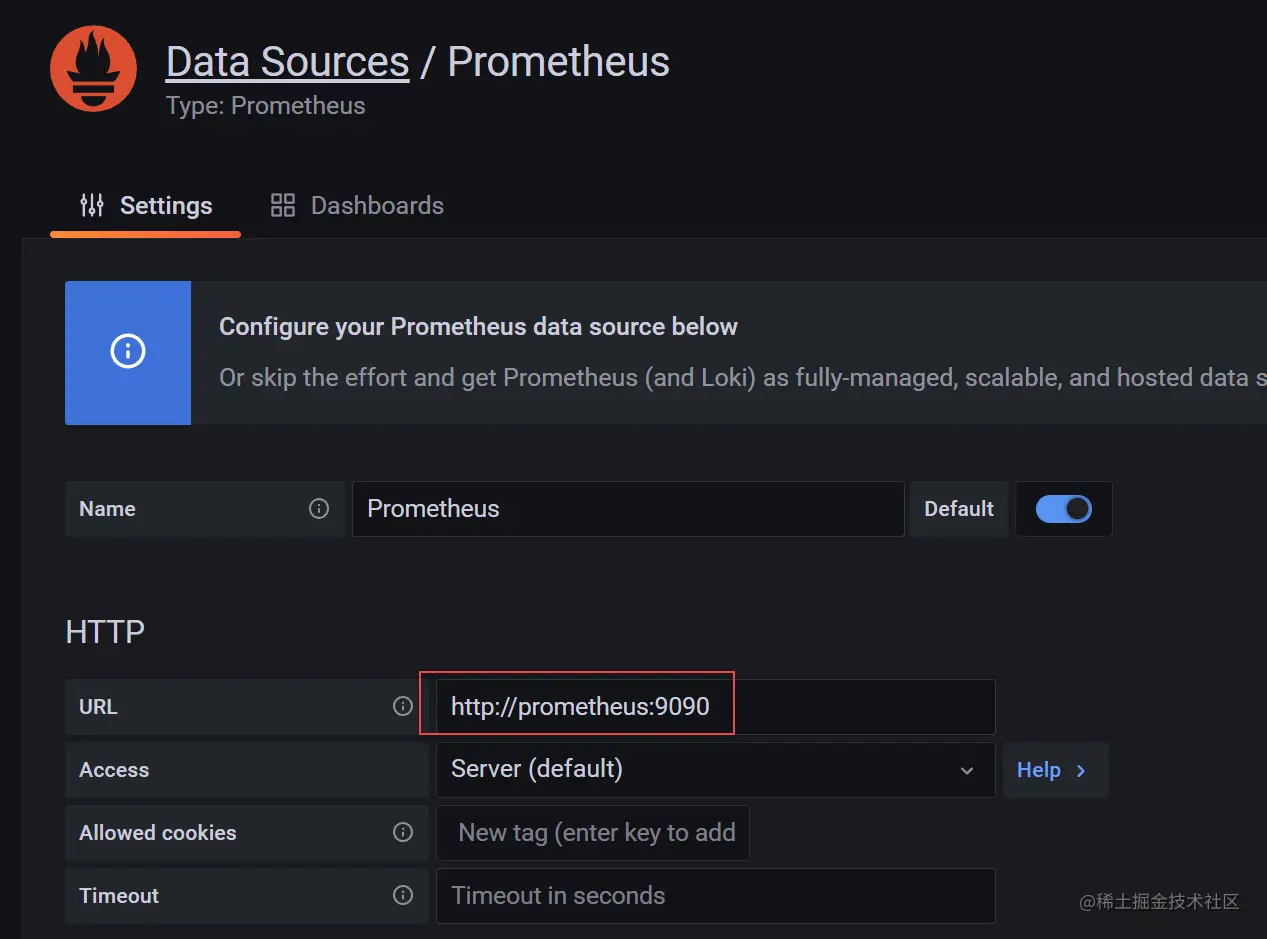Click the info icon in blue banner
The height and width of the screenshot is (939, 1267).
coord(128,352)
